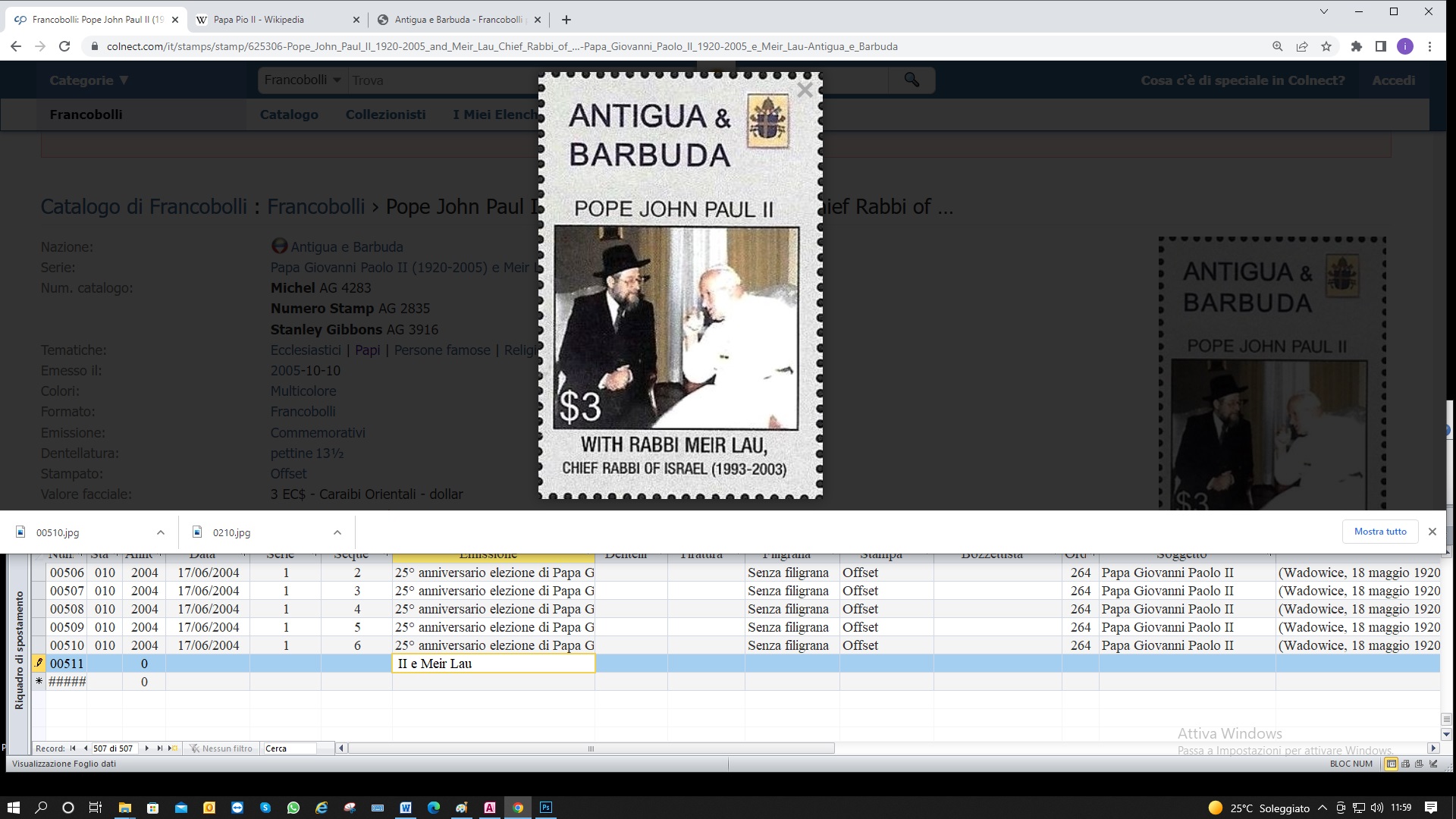Click Mostra tutto downloads button
1456x819 pixels.
pyautogui.click(x=1380, y=532)
